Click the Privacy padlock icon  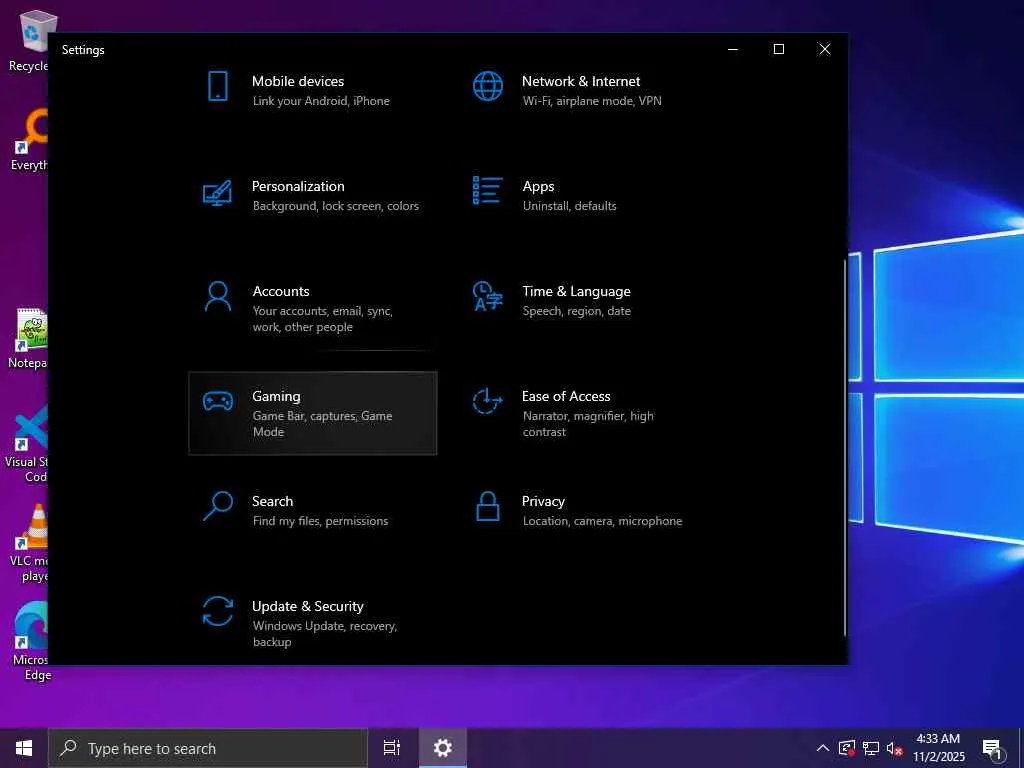[x=487, y=507]
